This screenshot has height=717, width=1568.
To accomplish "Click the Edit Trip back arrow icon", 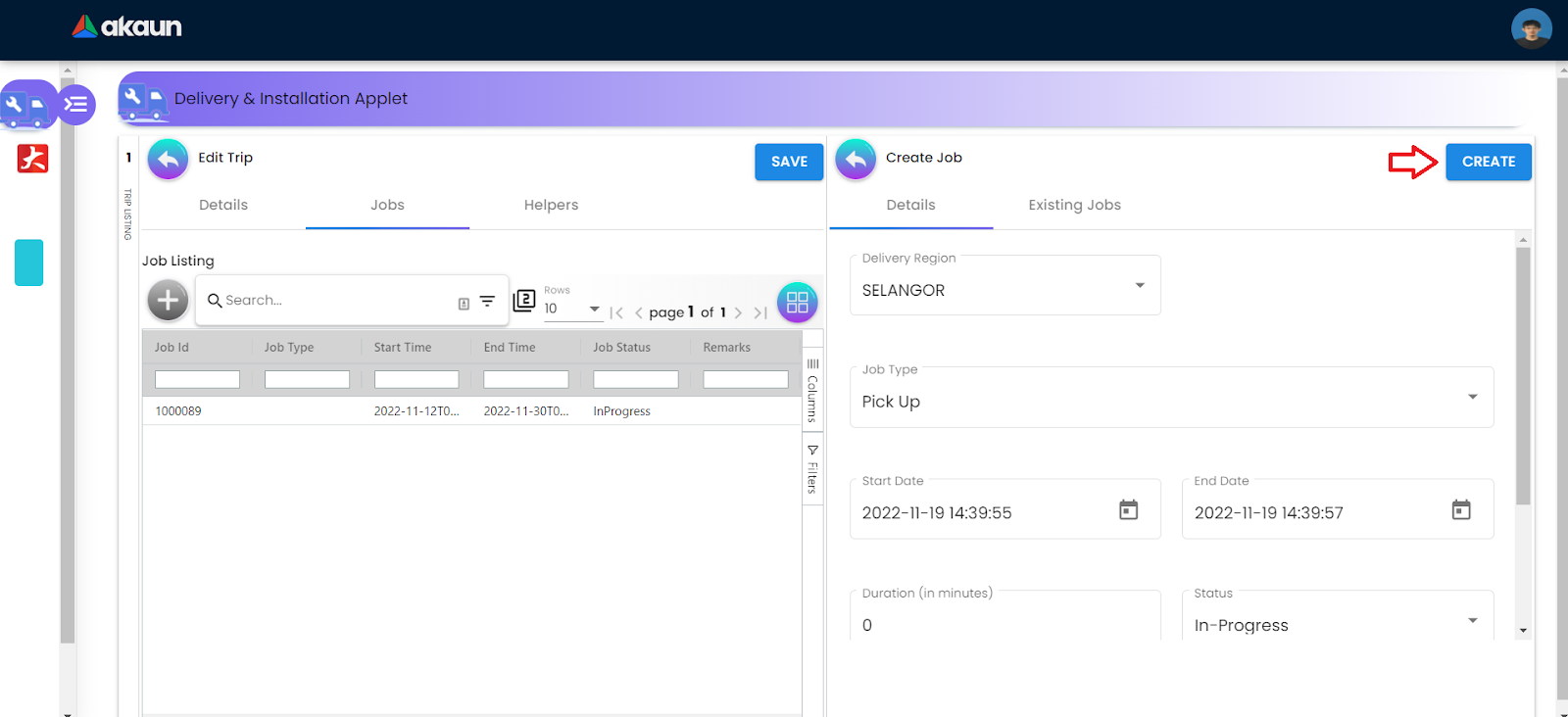I will tap(169, 160).
